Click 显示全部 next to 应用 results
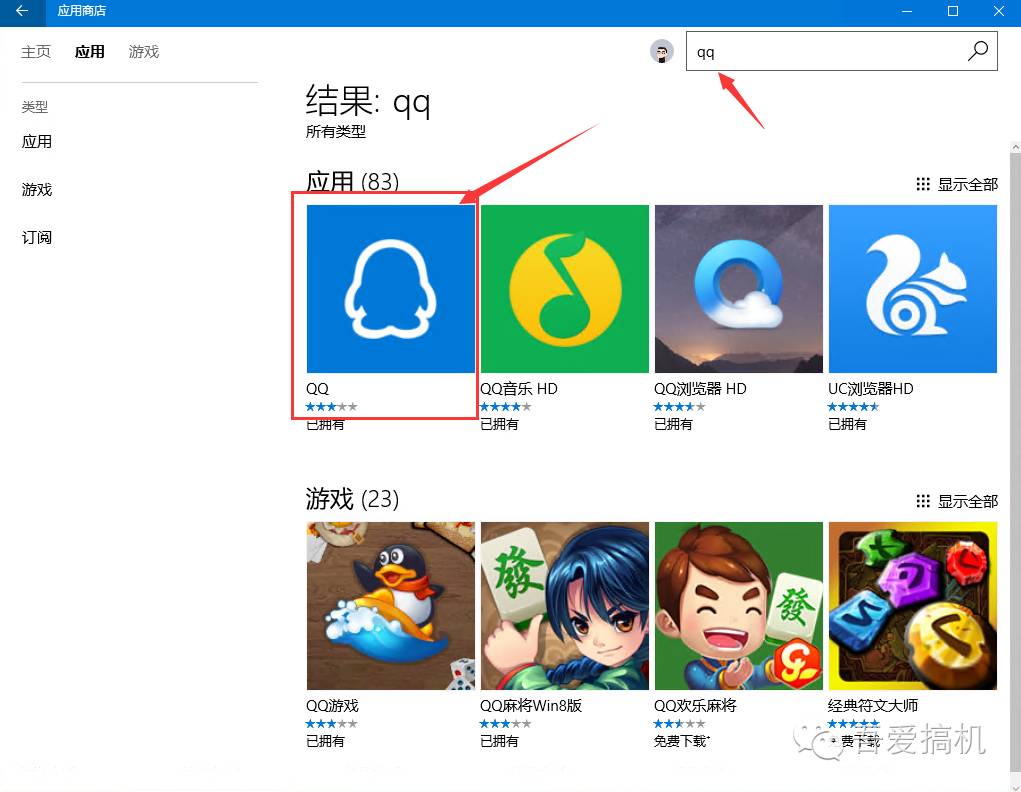 click(x=967, y=184)
